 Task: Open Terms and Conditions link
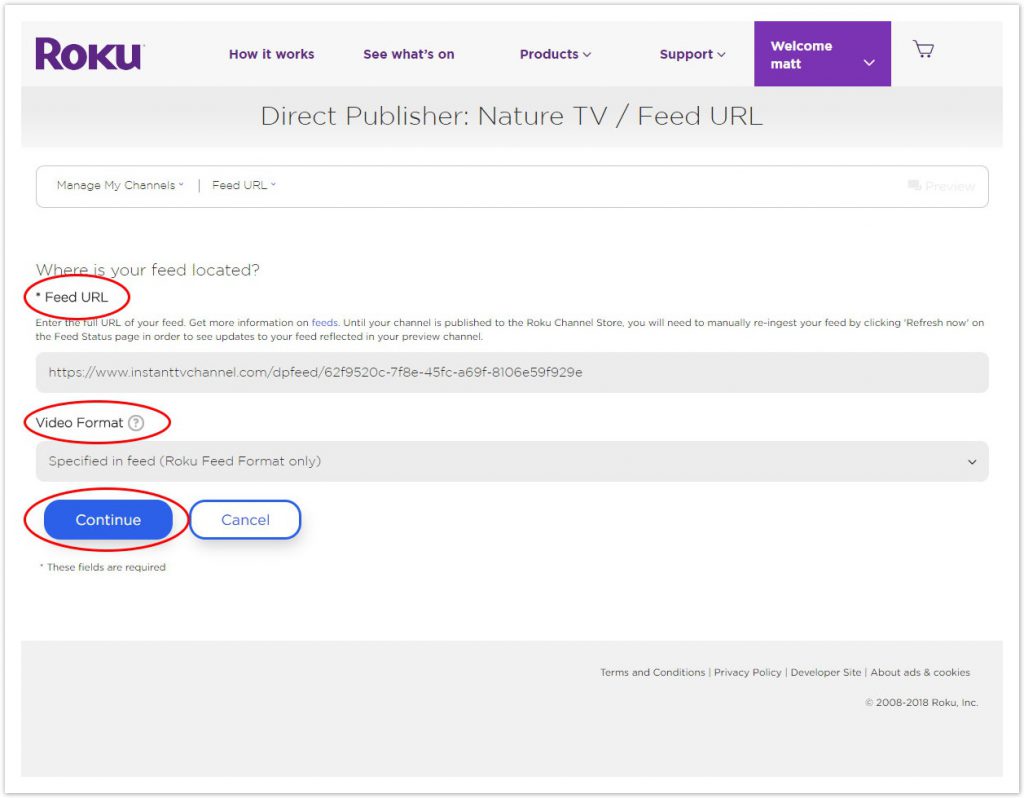click(652, 673)
